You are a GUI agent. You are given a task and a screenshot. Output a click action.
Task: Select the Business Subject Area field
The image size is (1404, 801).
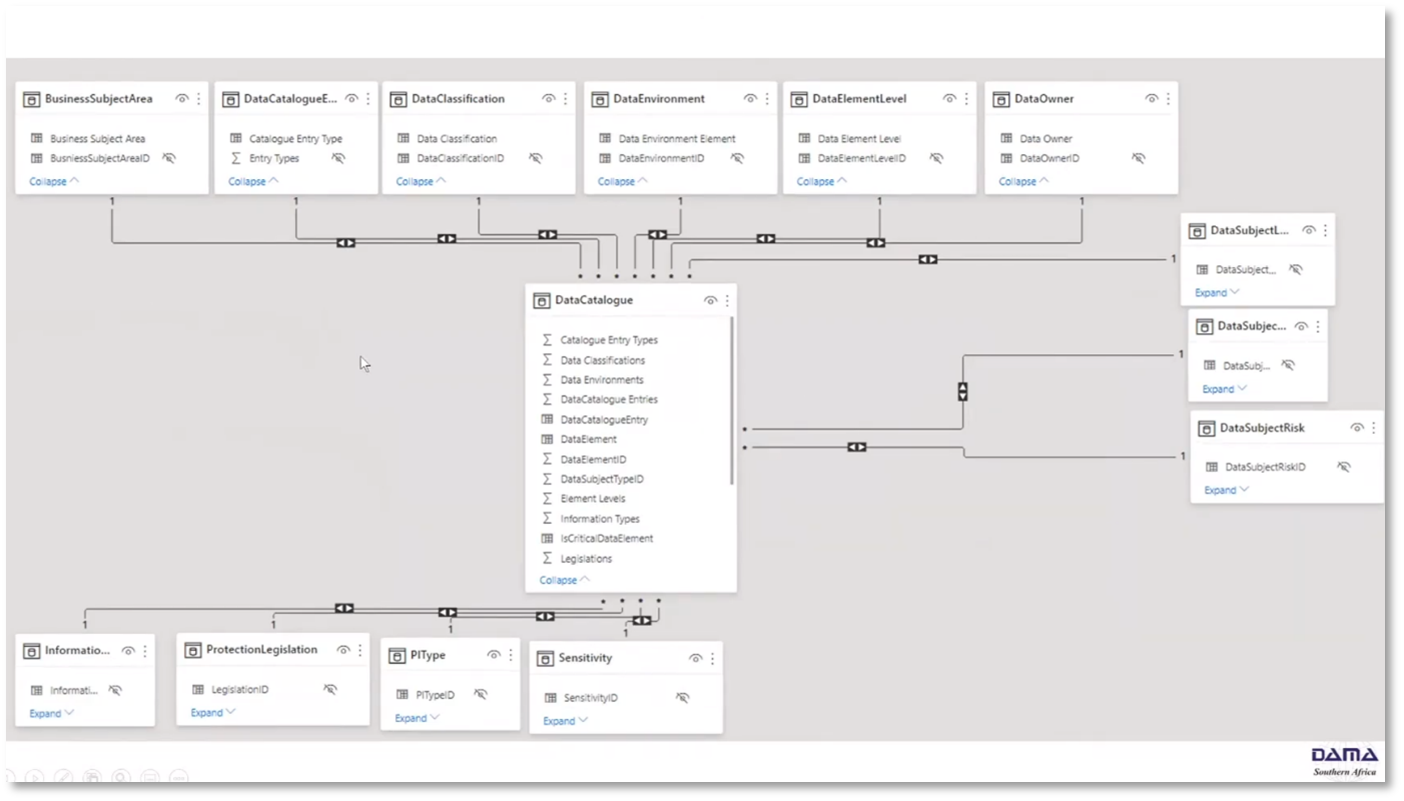[98, 139]
